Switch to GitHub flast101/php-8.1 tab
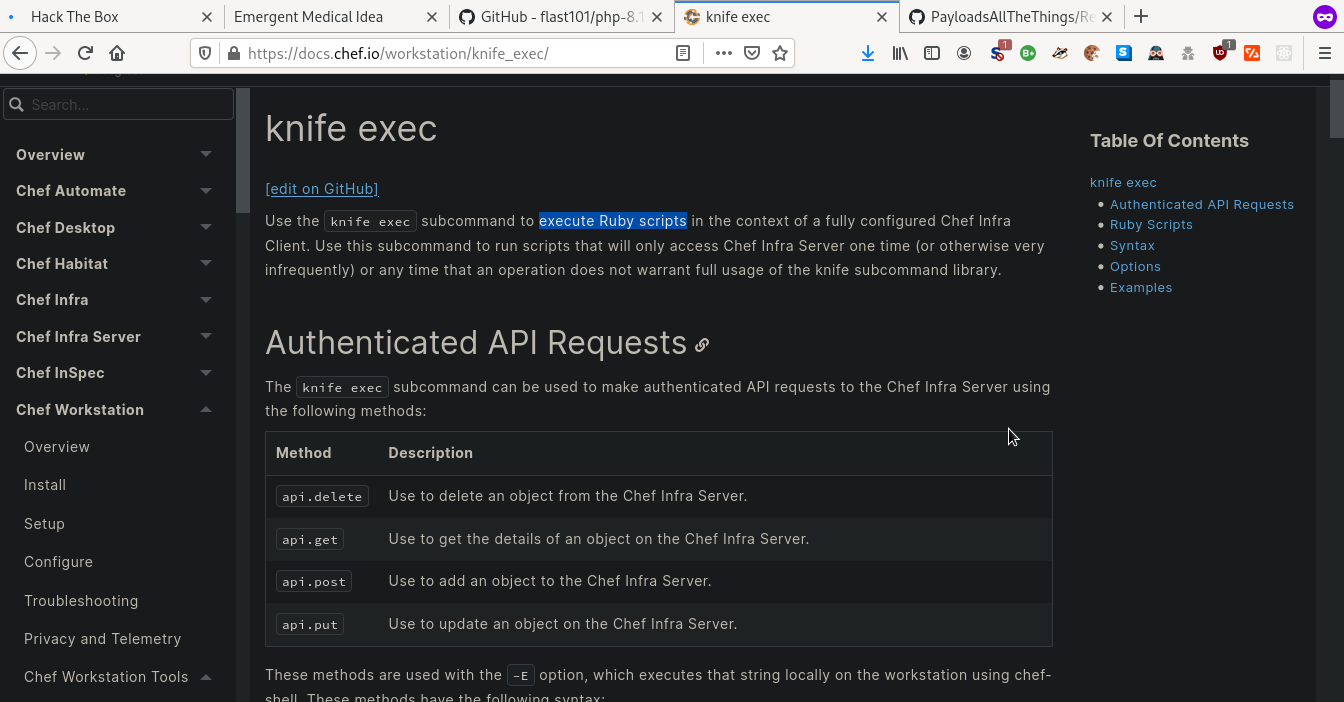Screen dimensions: 1344x702 [x=560, y=16]
